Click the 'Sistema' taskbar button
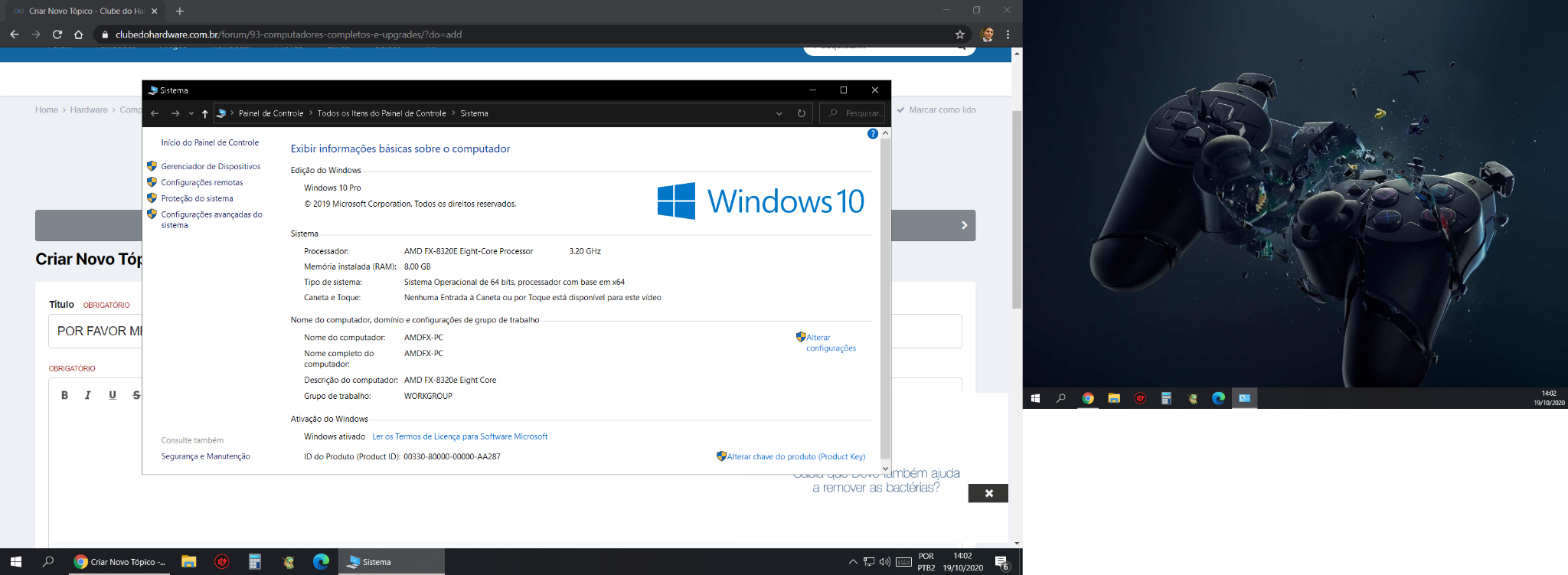The height and width of the screenshot is (575, 1568). pyautogui.click(x=391, y=561)
